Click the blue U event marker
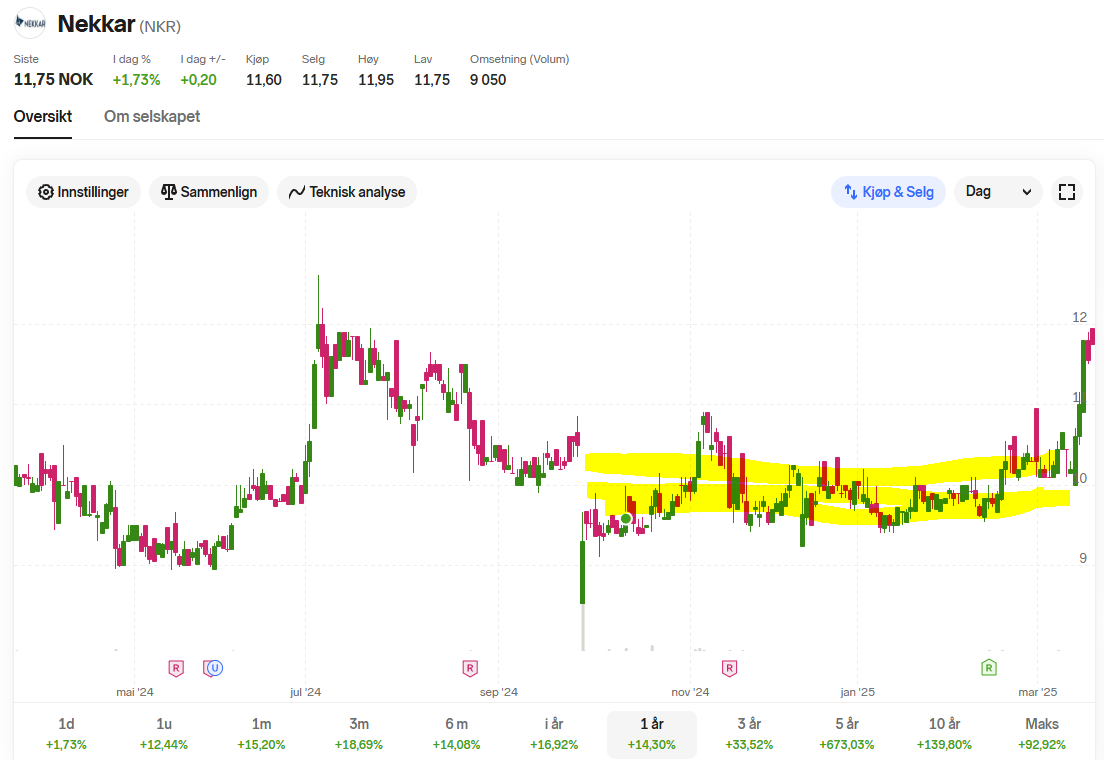The width and height of the screenshot is (1104, 760). tap(215, 668)
